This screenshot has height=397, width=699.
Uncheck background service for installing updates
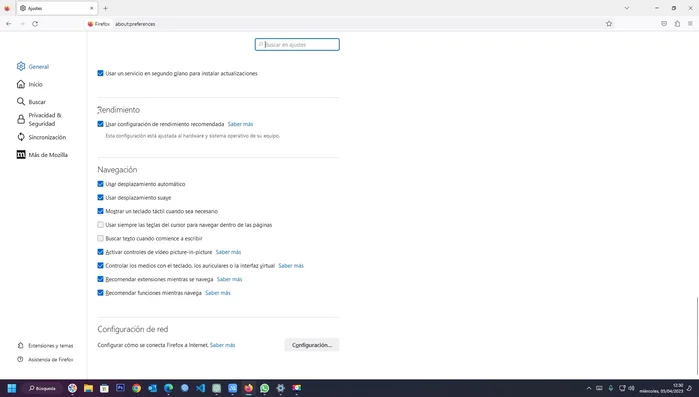coord(100,73)
